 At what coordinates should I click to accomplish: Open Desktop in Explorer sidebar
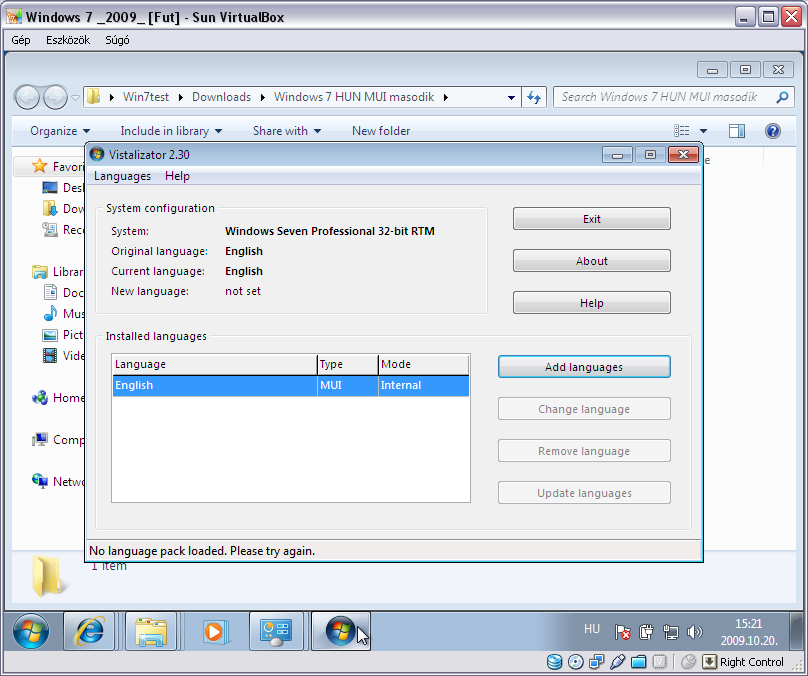coord(63,188)
